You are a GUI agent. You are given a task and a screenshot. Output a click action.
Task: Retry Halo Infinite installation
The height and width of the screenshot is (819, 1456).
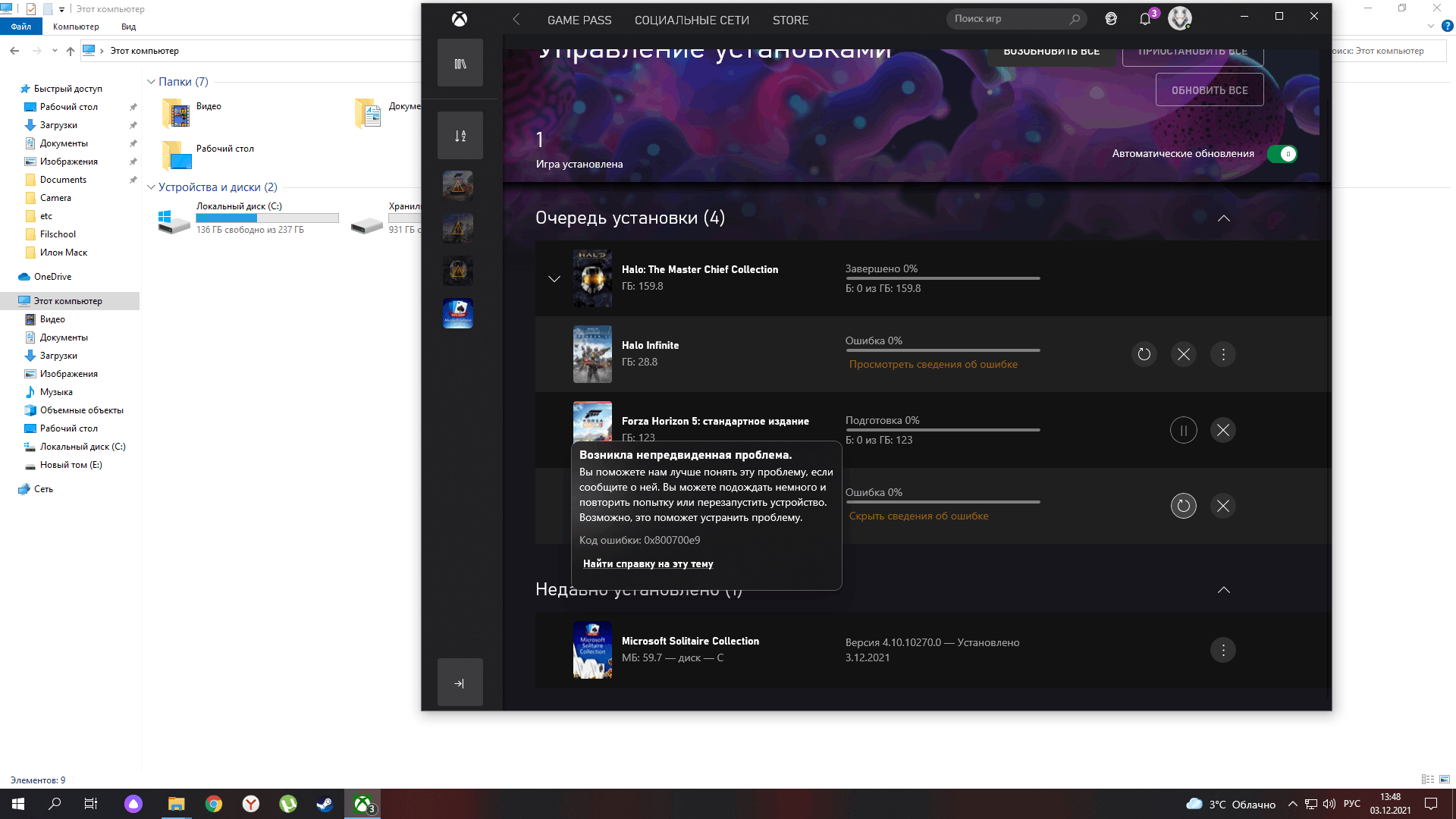pos(1144,354)
